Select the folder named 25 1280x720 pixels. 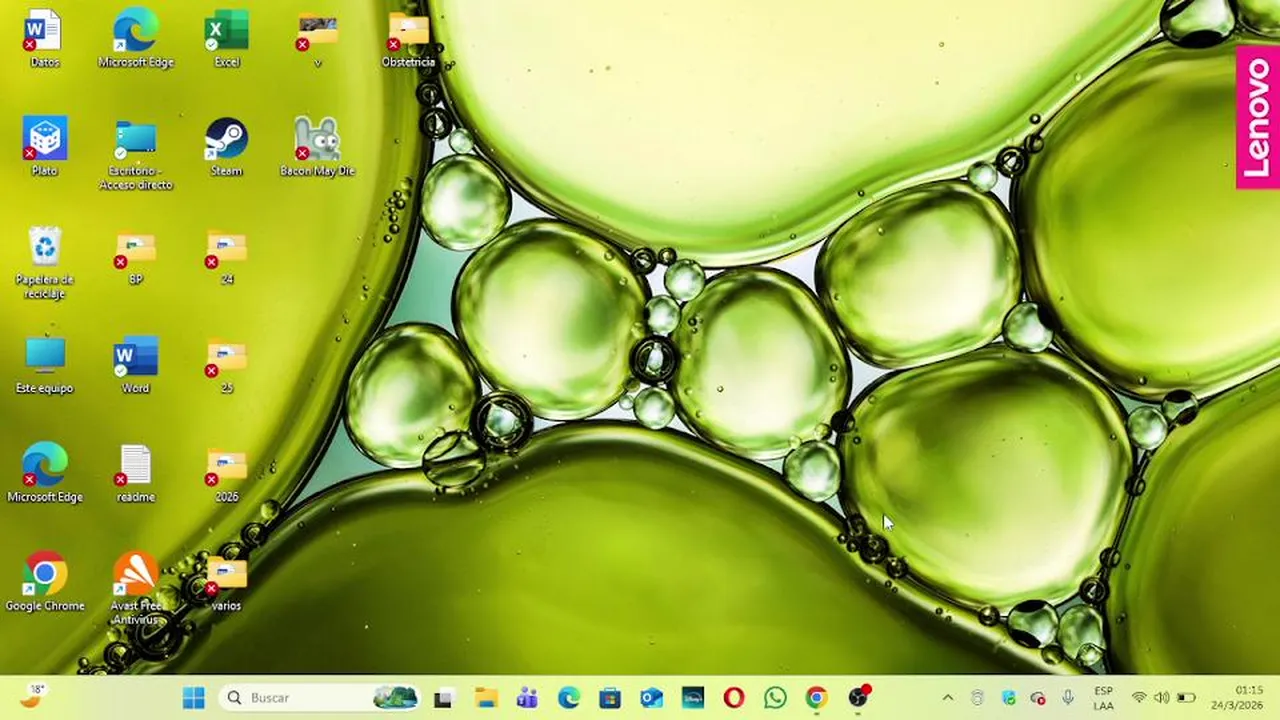(227, 366)
